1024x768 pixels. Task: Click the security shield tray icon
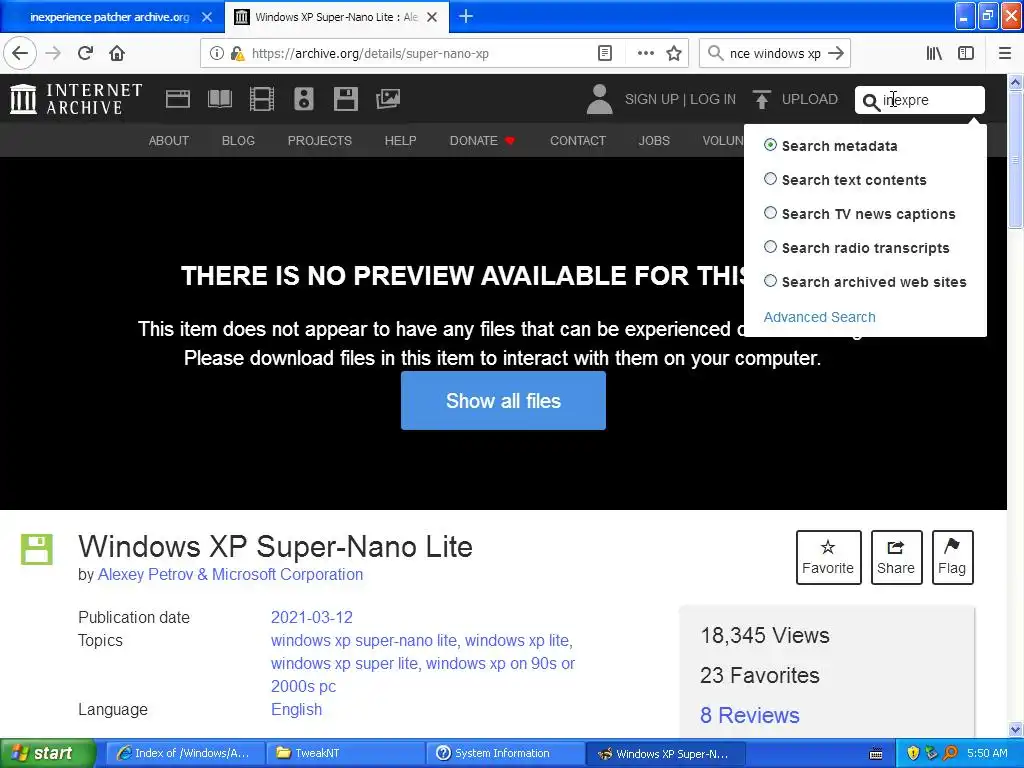(x=913, y=753)
